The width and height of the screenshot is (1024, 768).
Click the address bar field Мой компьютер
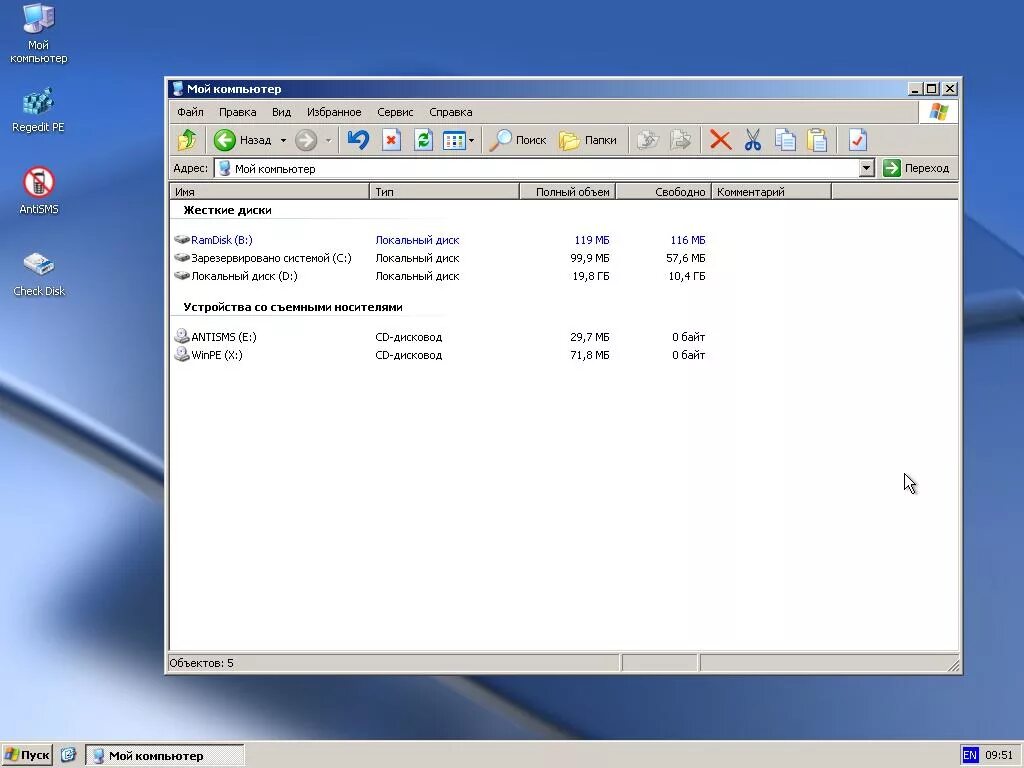(x=537, y=168)
